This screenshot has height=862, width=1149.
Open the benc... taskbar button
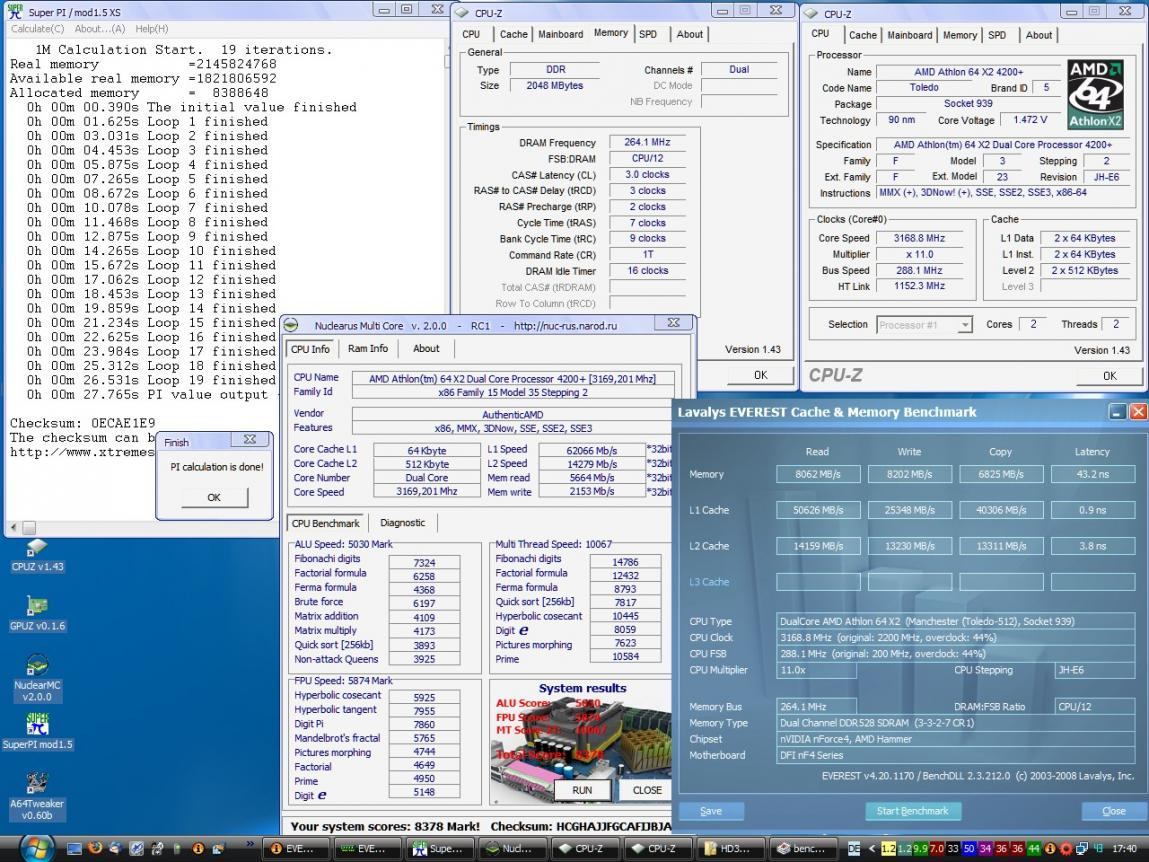[802, 848]
